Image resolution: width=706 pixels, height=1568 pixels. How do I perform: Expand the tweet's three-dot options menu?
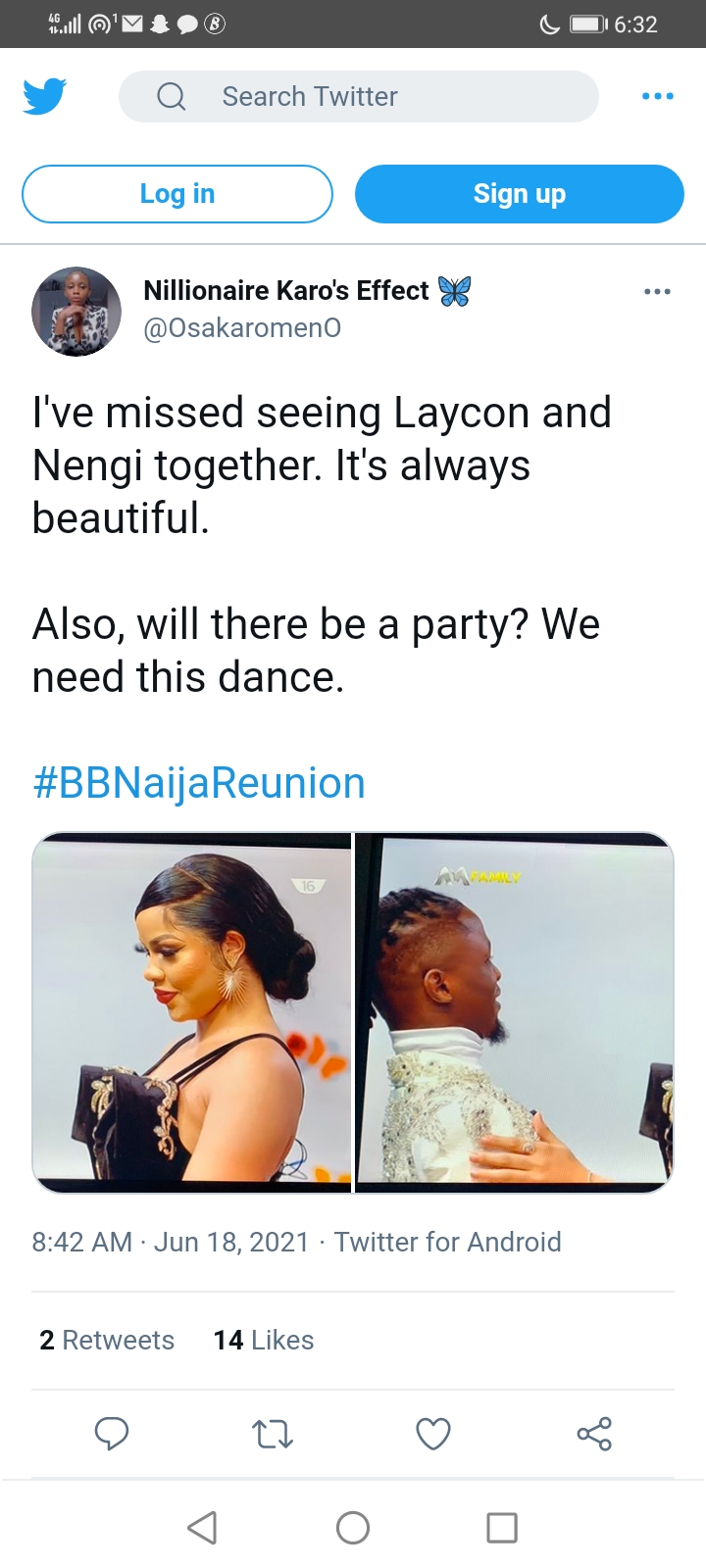point(657,291)
